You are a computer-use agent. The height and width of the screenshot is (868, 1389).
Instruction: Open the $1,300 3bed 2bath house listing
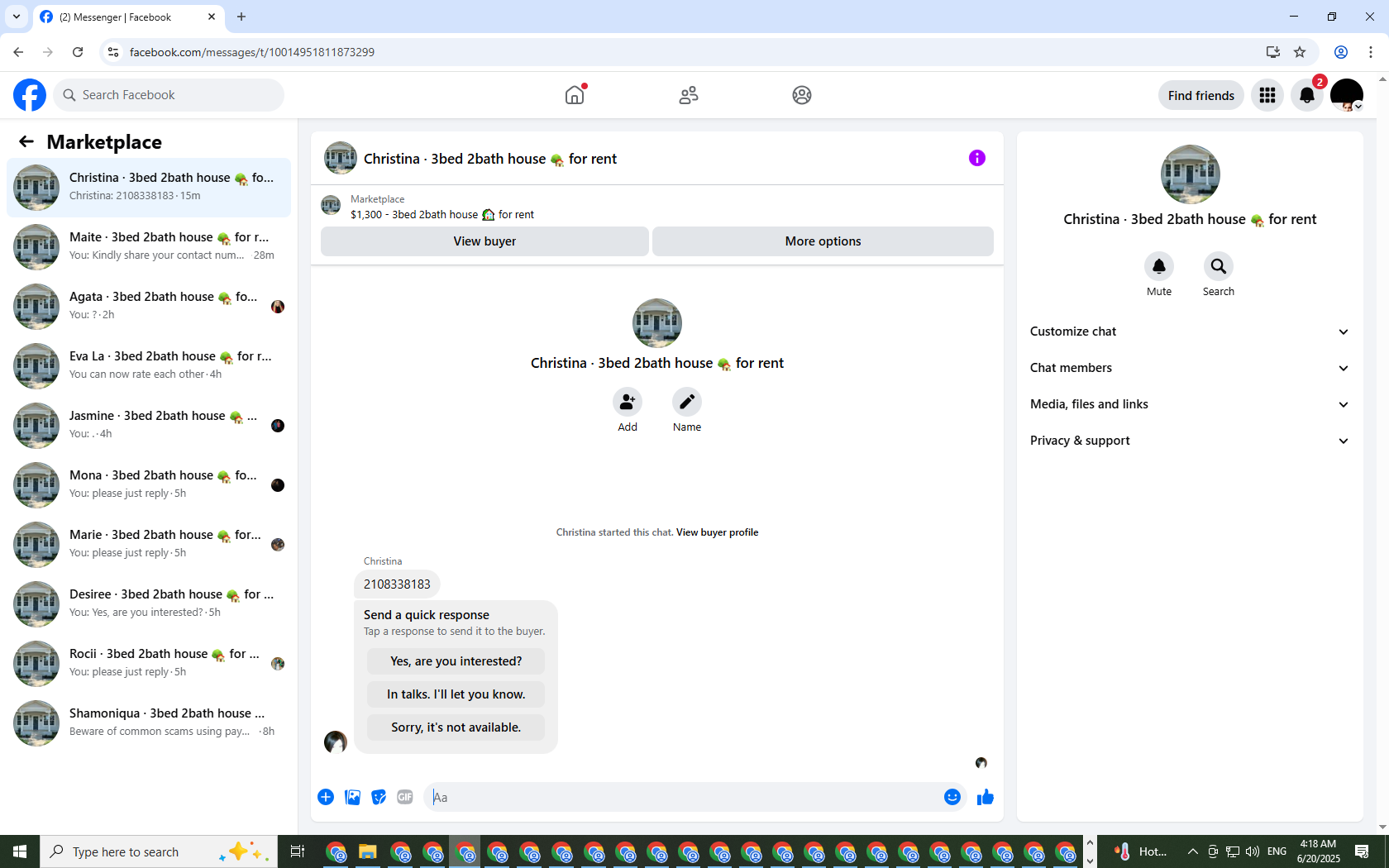(x=442, y=215)
